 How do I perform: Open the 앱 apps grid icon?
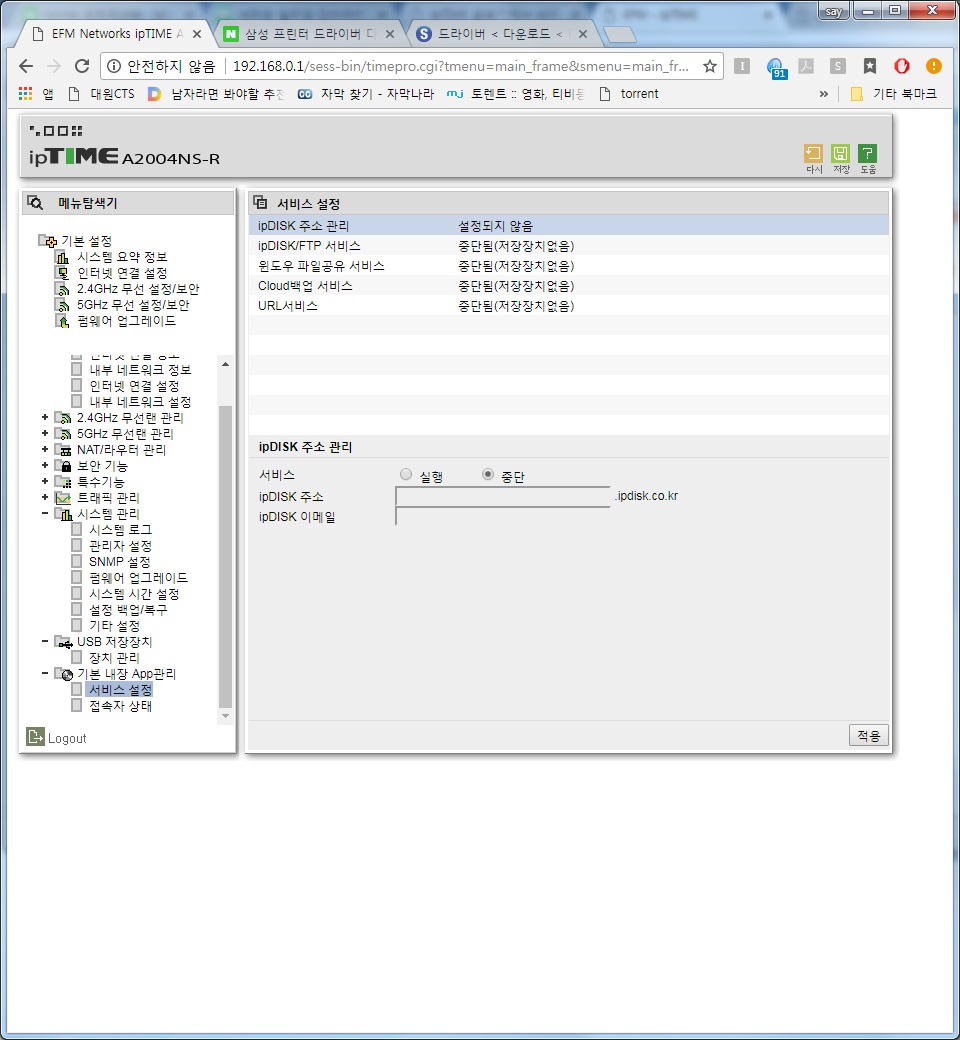click(x=26, y=94)
